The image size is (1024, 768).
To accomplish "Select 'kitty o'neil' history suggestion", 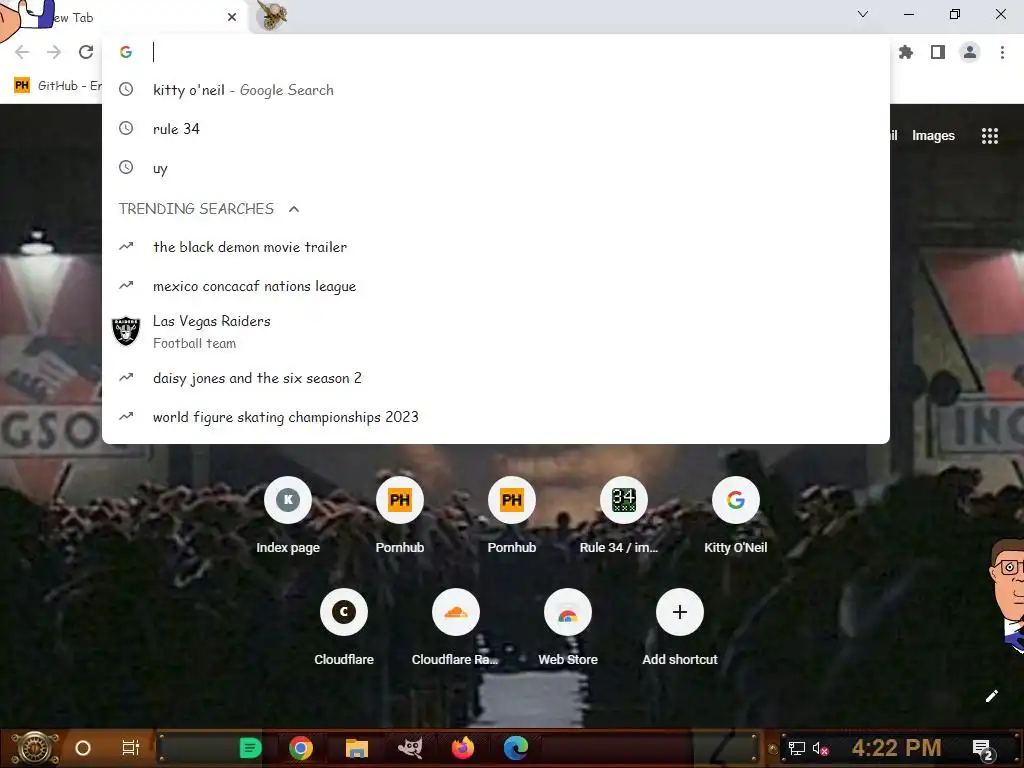I will pos(496,90).
